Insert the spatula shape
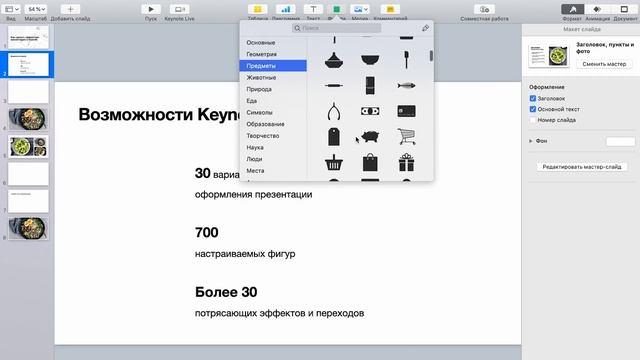The image size is (640, 360). point(406,60)
